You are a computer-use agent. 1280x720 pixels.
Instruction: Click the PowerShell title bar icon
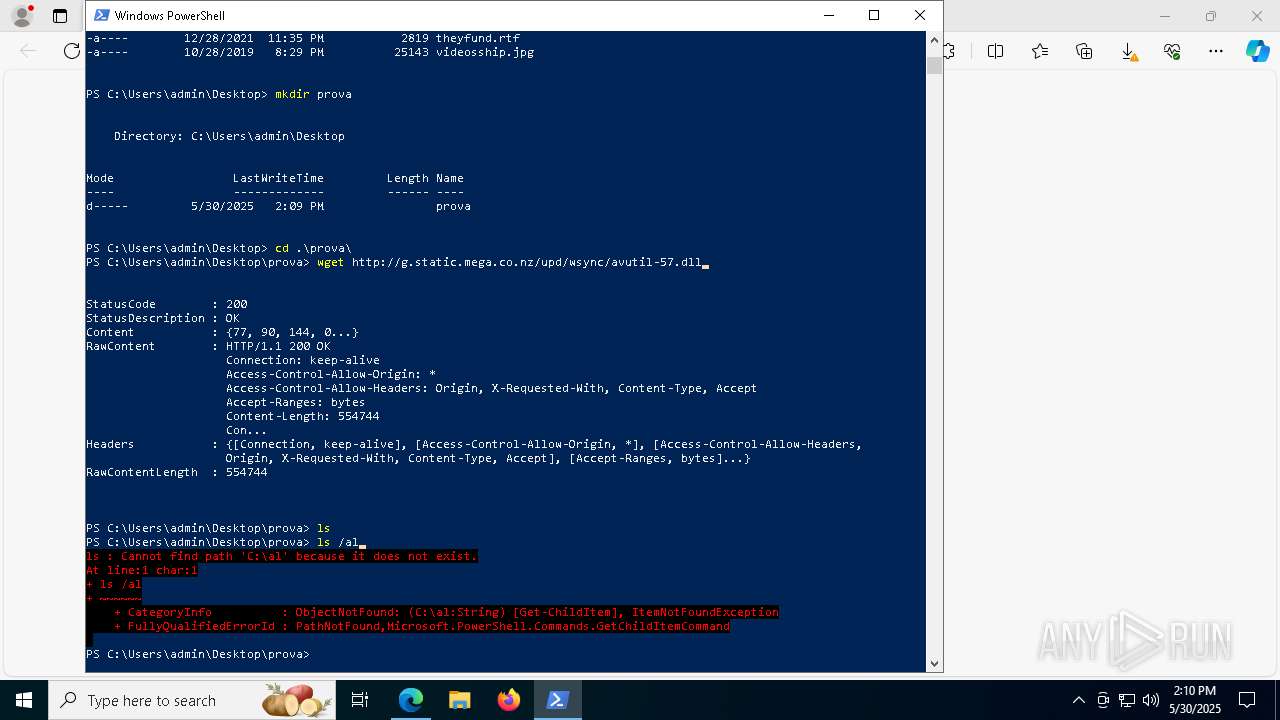pos(101,15)
